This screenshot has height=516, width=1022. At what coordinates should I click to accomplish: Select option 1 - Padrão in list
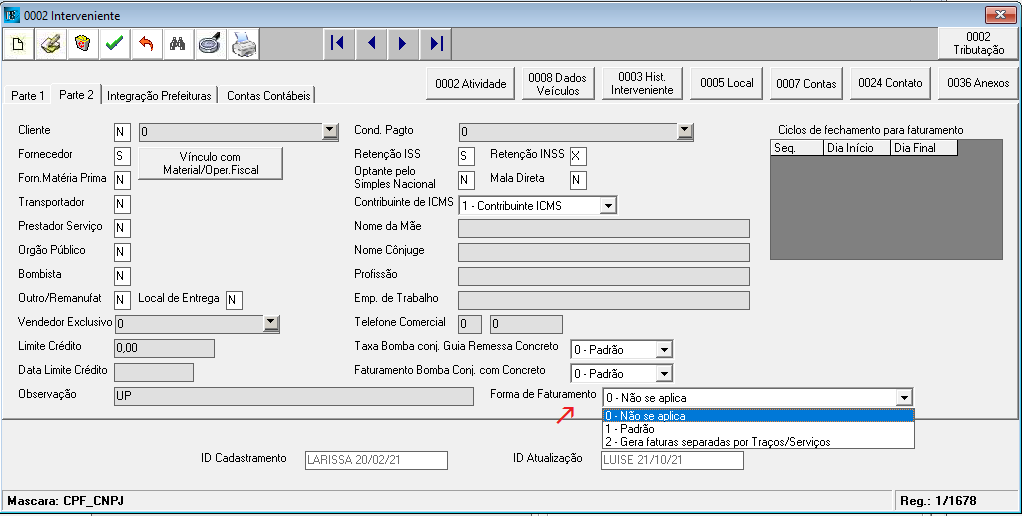click(759, 429)
